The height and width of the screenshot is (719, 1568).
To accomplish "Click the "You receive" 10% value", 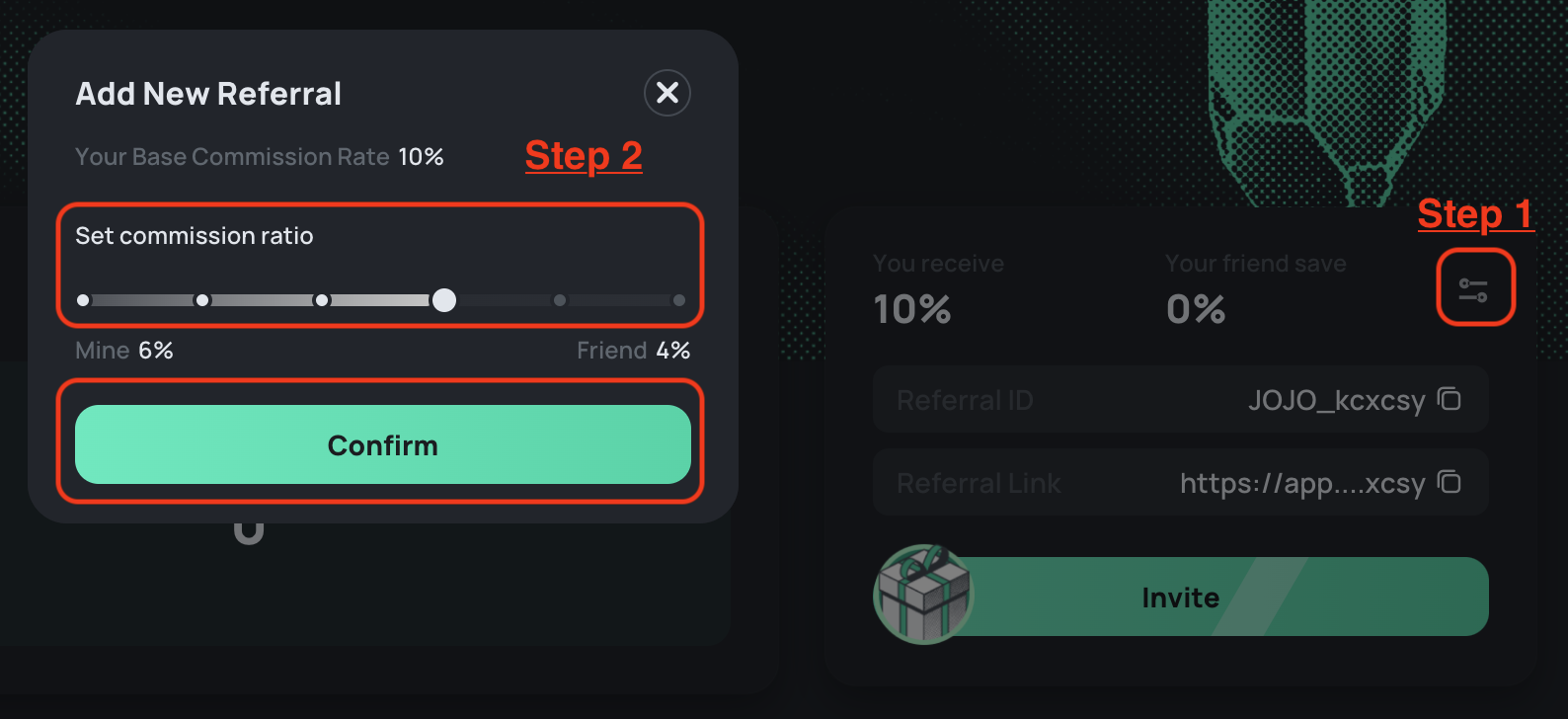I will pyautogui.click(x=912, y=309).
